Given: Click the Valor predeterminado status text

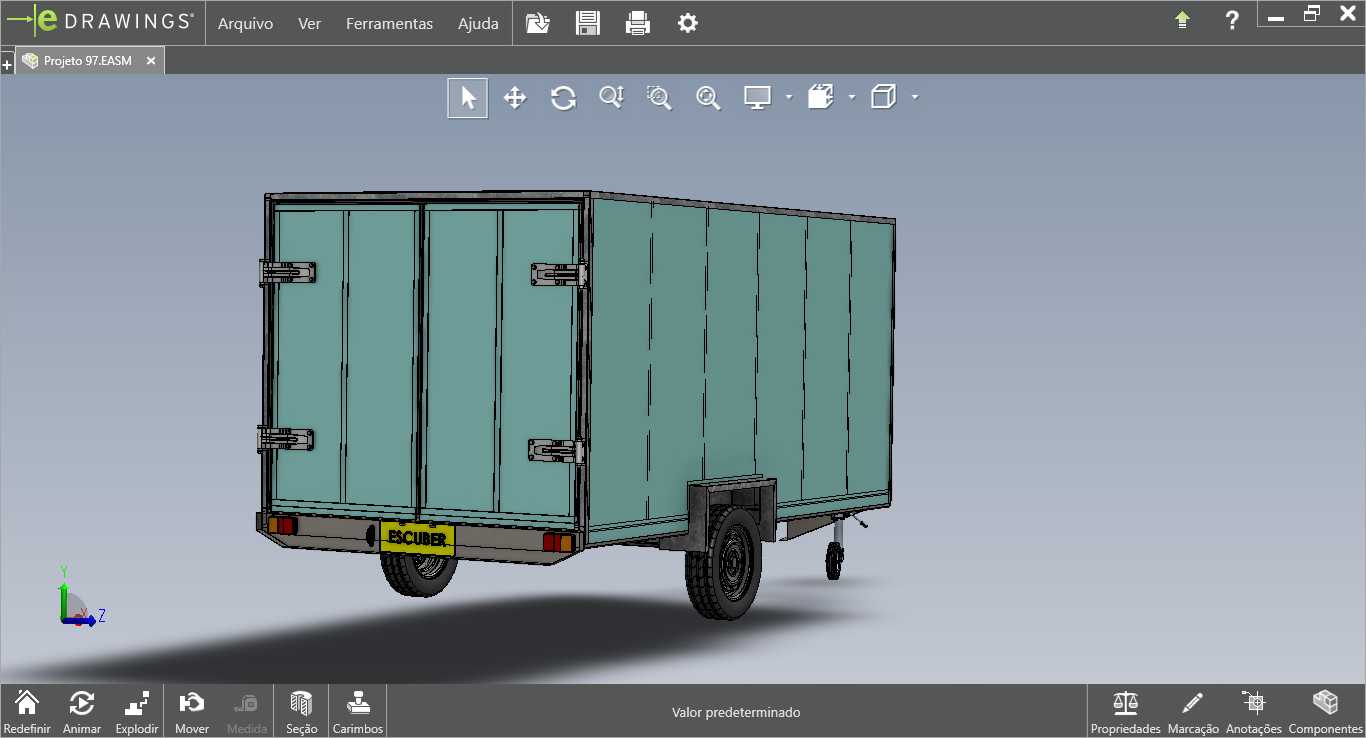Looking at the screenshot, I should click(x=736, y=713).
